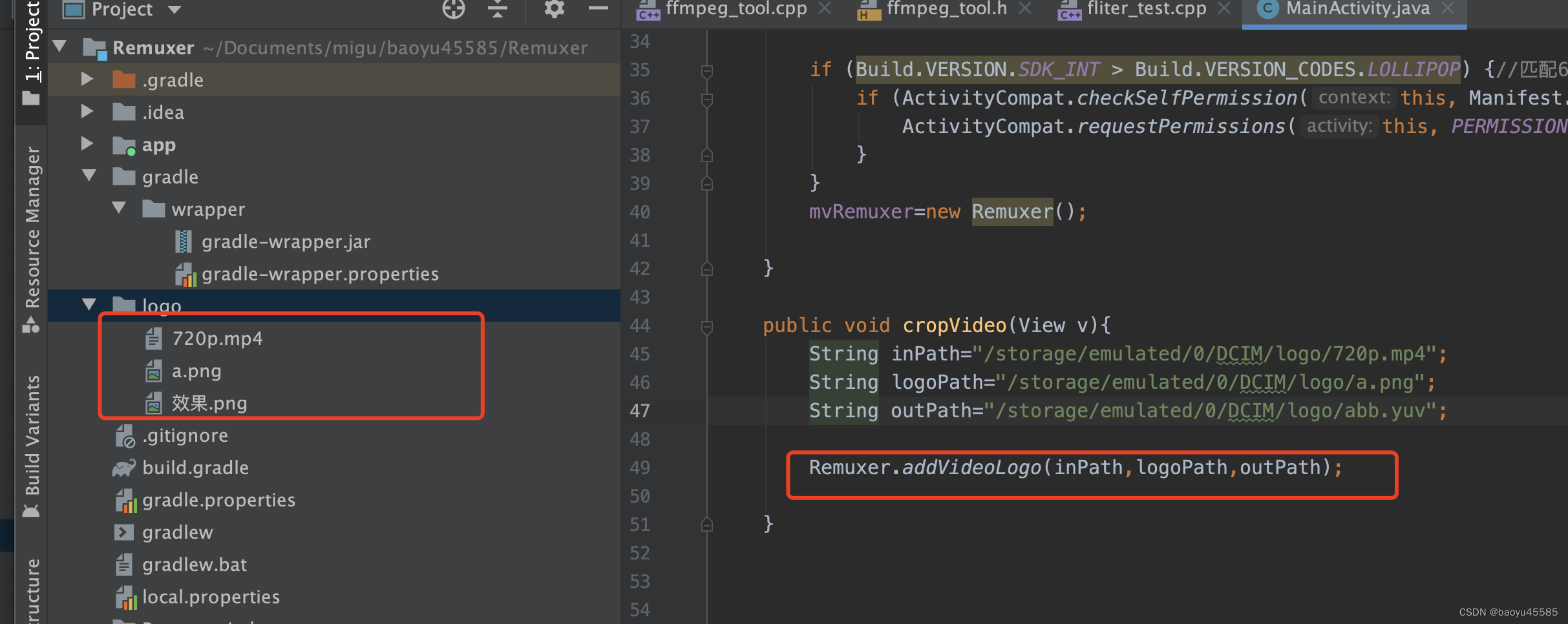The width and height of the screenshot is (1568, 624).
Task: Click addVideoLogo method call
Action: [971, 468]
